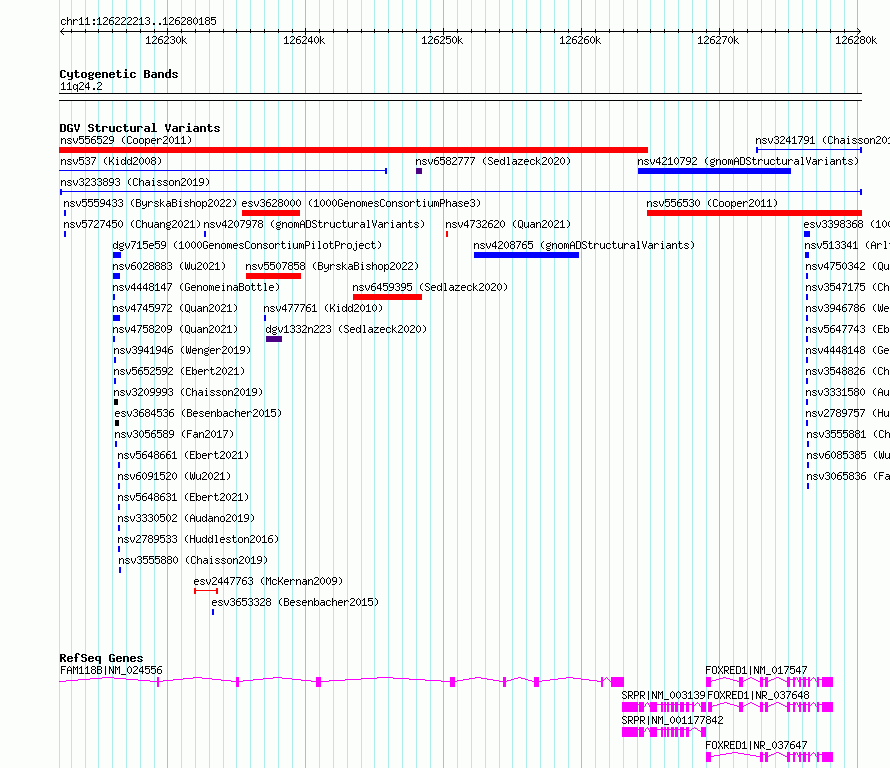Open the nsv3331580 variant label
The image size is (890, 768).
pyautogui.click(x=847, y=392)
